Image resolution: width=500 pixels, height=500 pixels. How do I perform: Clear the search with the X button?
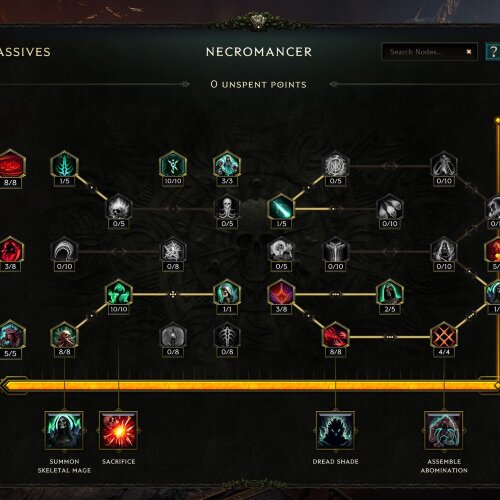click(469, 52)
